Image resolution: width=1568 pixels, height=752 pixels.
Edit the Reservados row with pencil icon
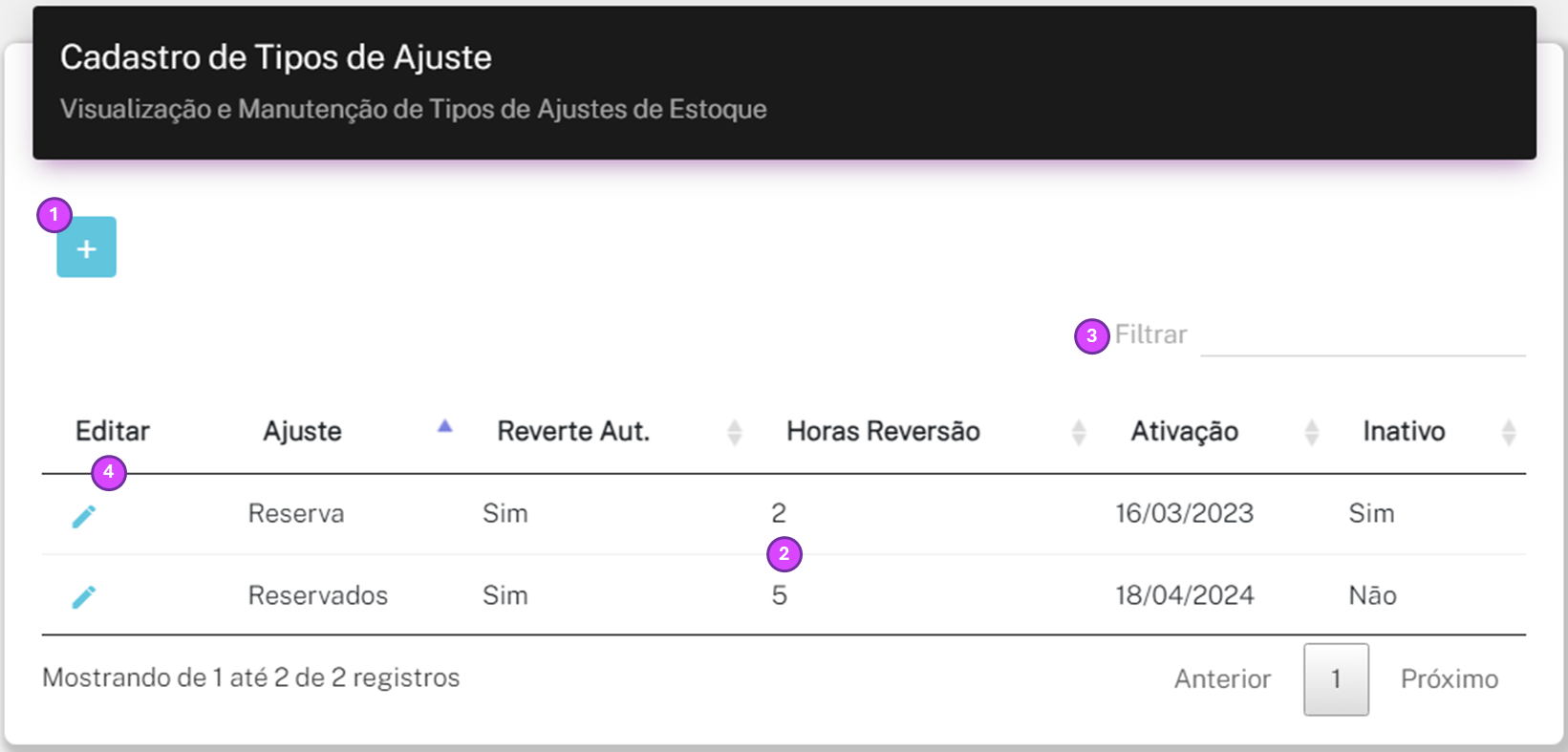84,597
